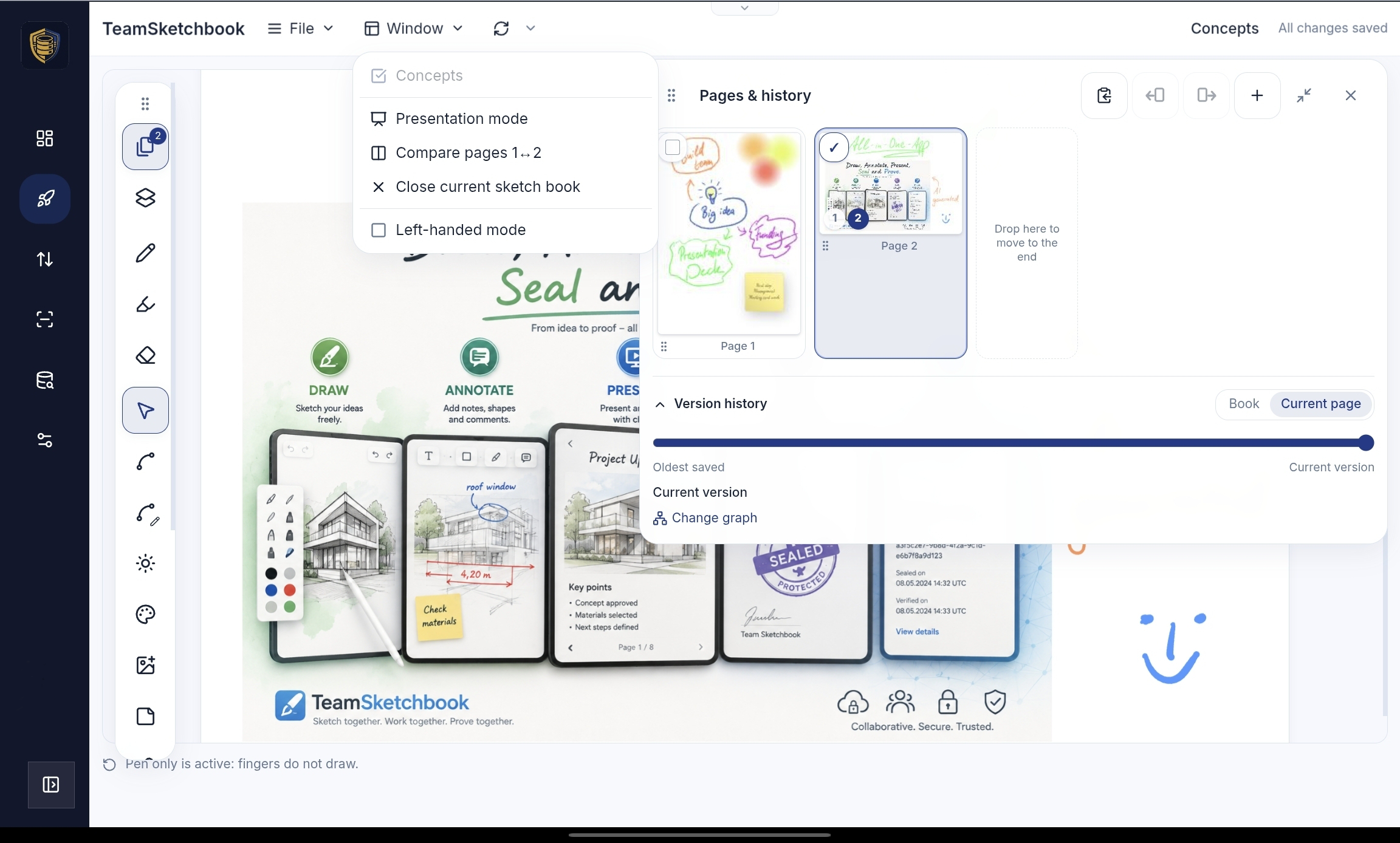Collapse the Pages & history panel
Image resolution: width=1400 pixels, height=843 pixels.
click(1304, 95)
